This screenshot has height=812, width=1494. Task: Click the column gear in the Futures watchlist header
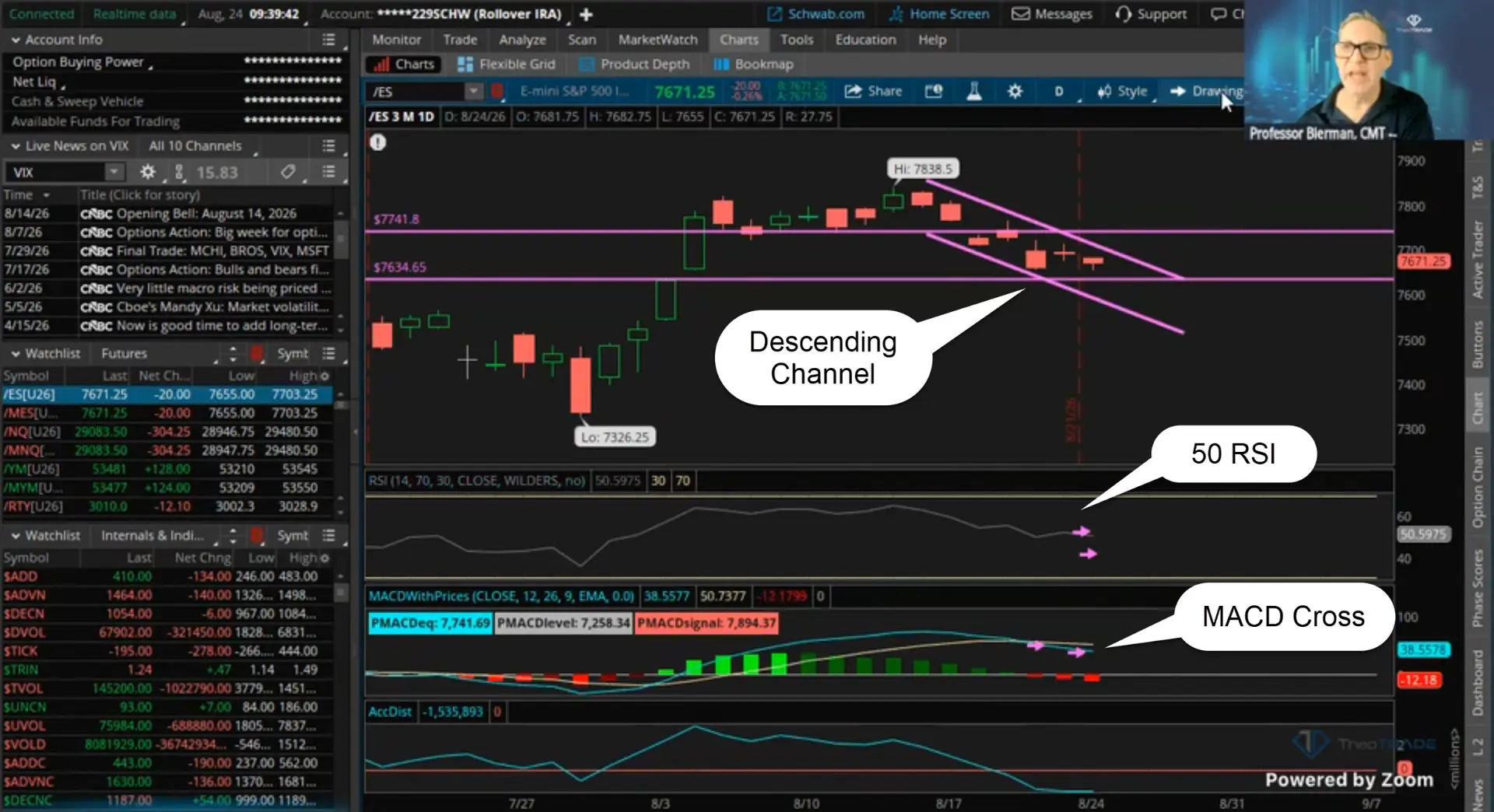click(325, 376)
